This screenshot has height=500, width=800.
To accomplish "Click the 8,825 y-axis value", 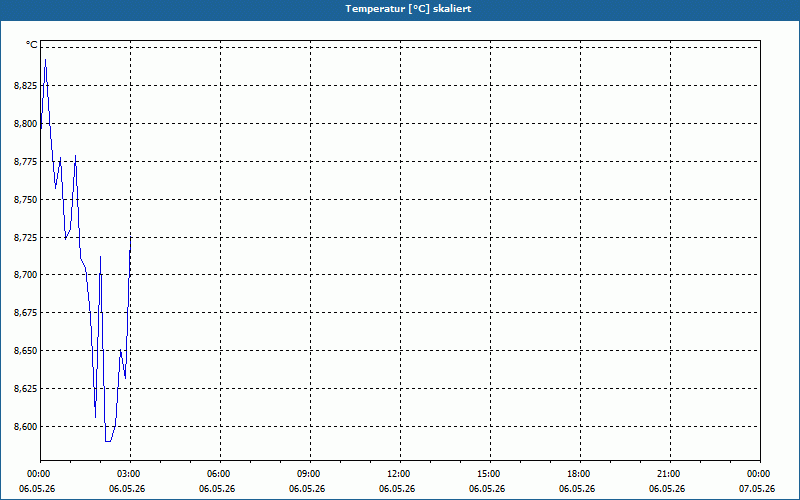I will click(26, 86).
